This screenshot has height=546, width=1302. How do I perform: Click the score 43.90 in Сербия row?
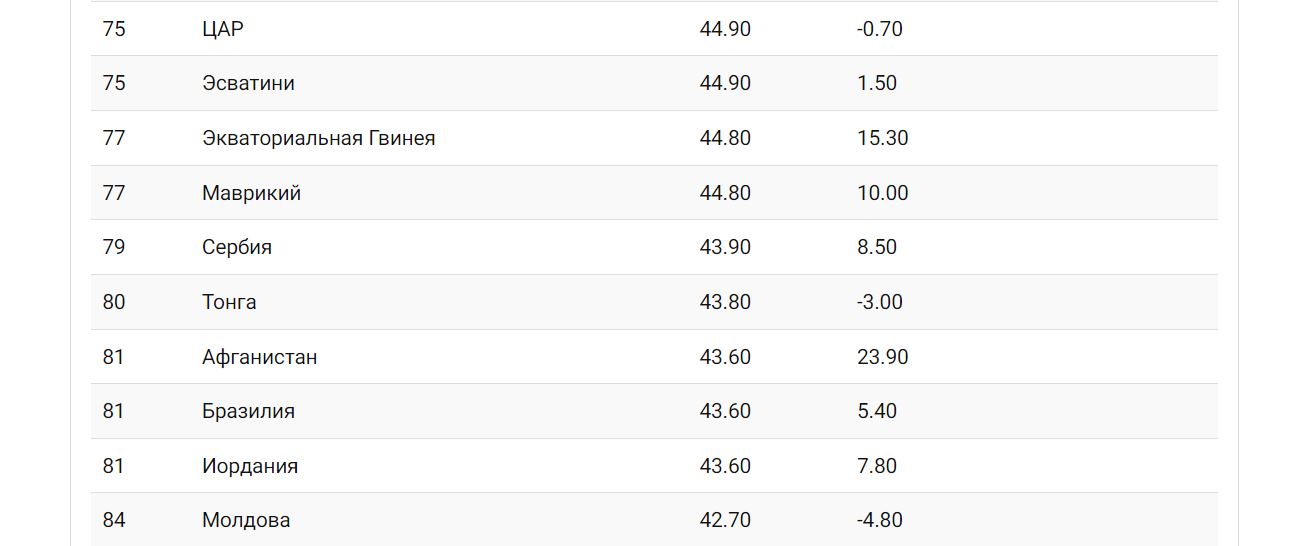pos(725,247)
